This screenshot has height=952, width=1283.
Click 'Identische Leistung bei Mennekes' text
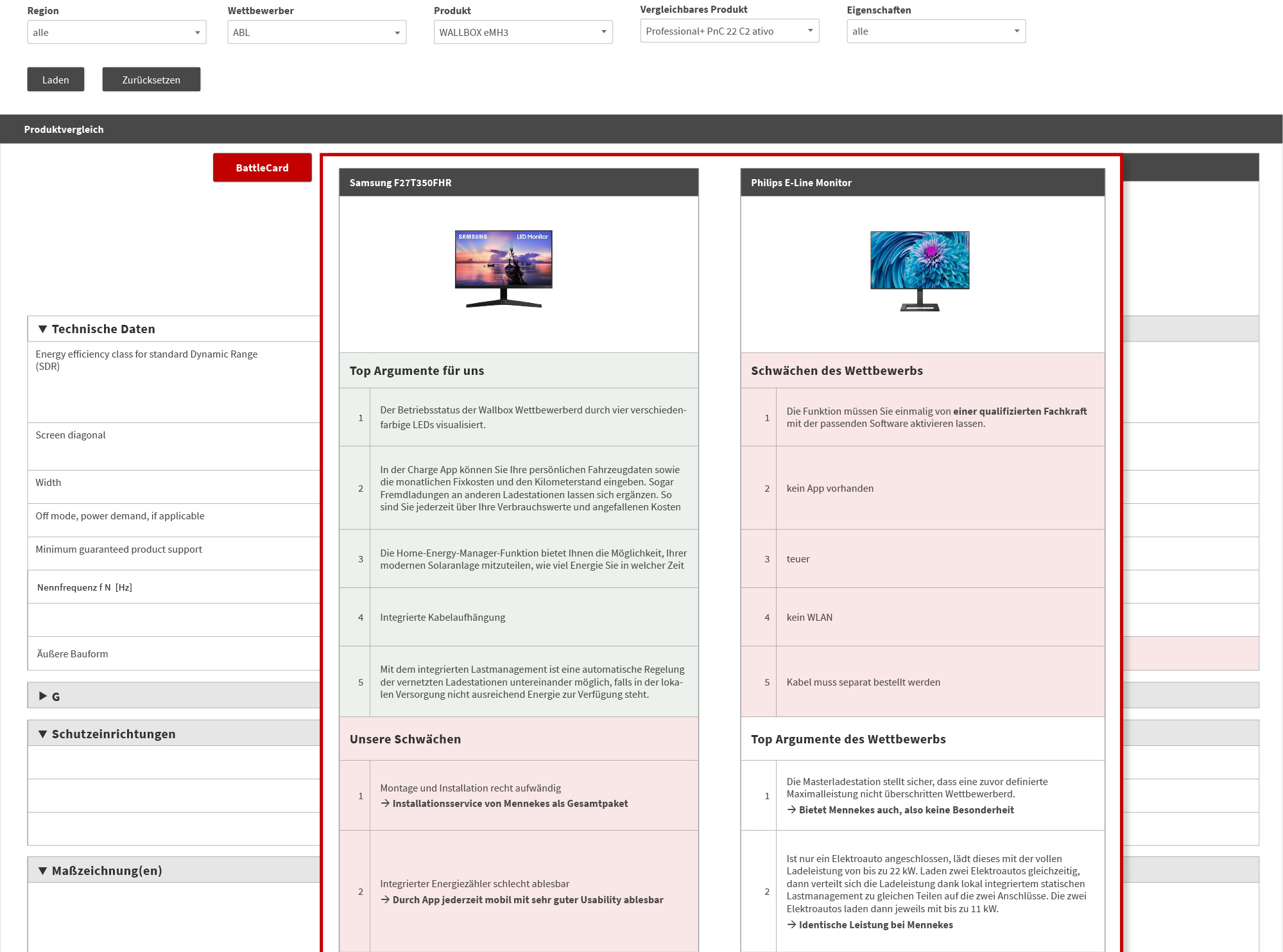876,925
